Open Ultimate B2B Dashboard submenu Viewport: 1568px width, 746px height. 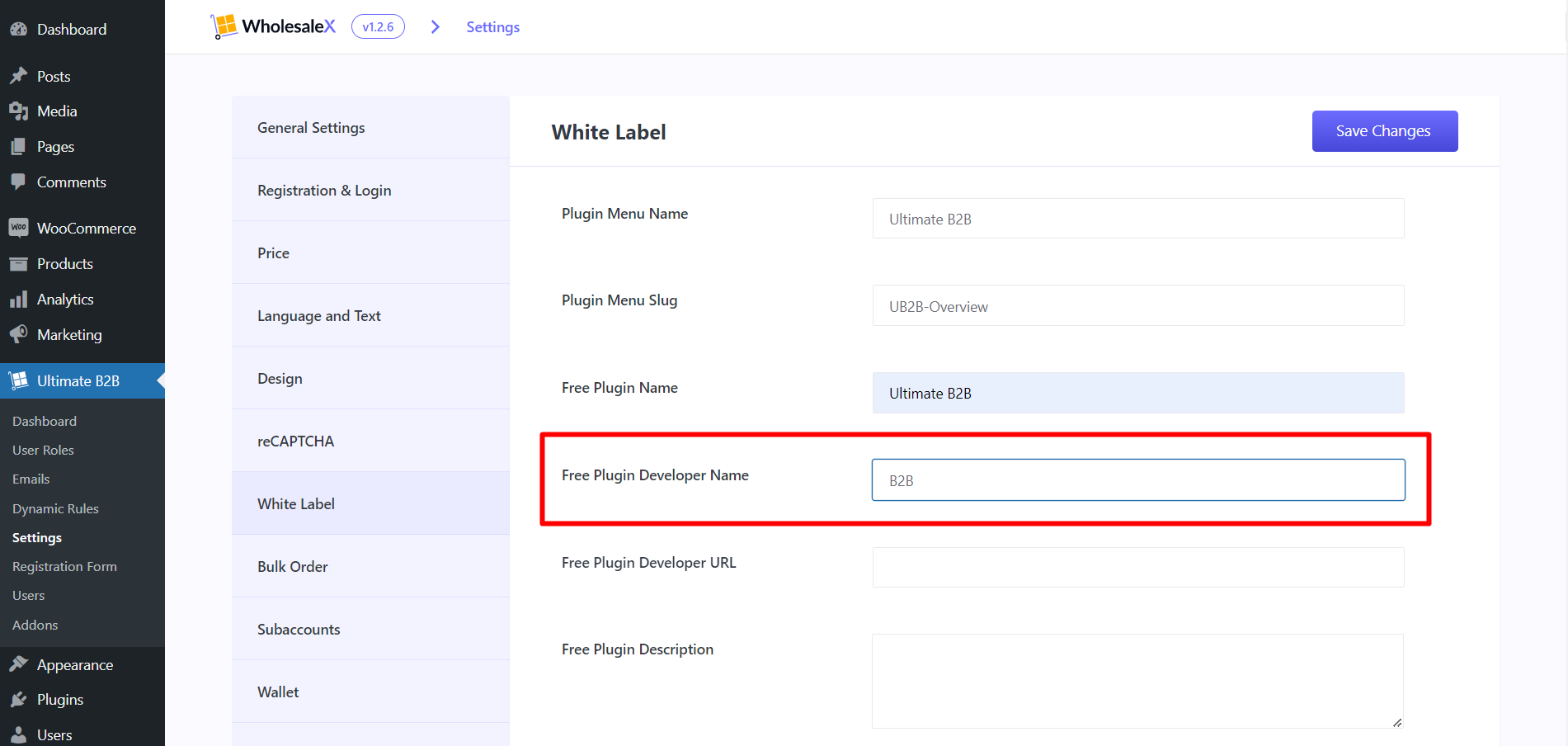pyautogui.click(x=45, y=421)
